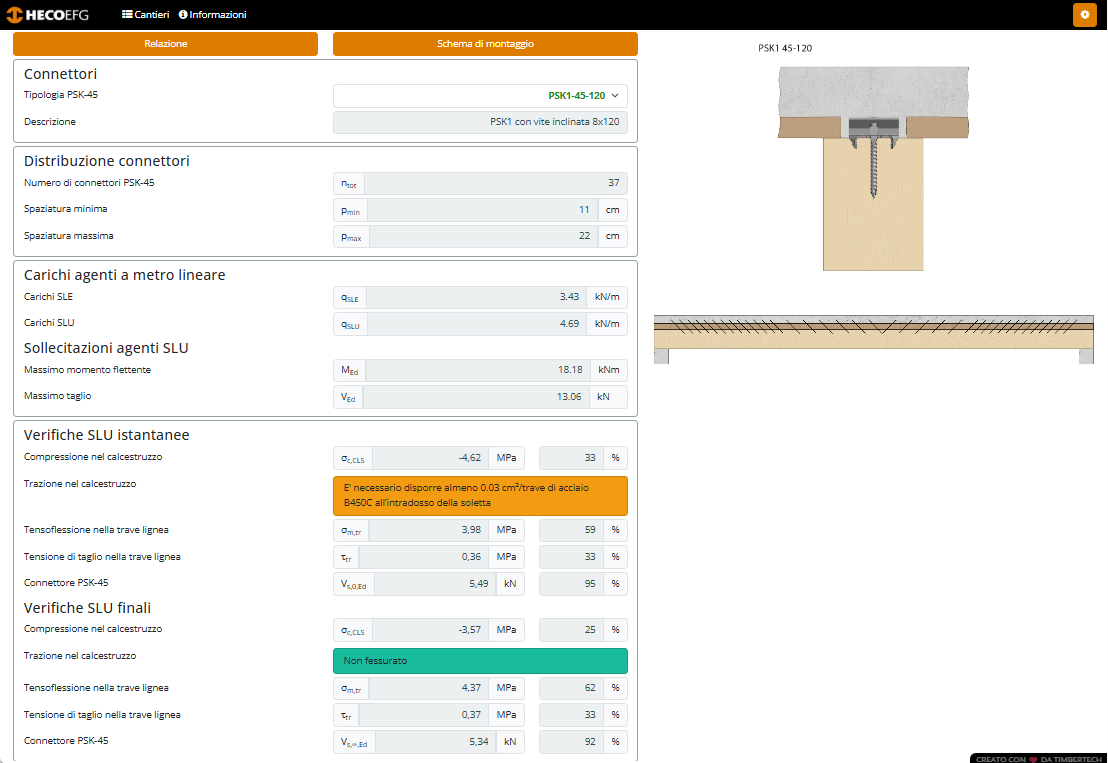Click the instantaneous concrete compression value -4,62
The image size is (1108, 763).
tap(430, 458)
